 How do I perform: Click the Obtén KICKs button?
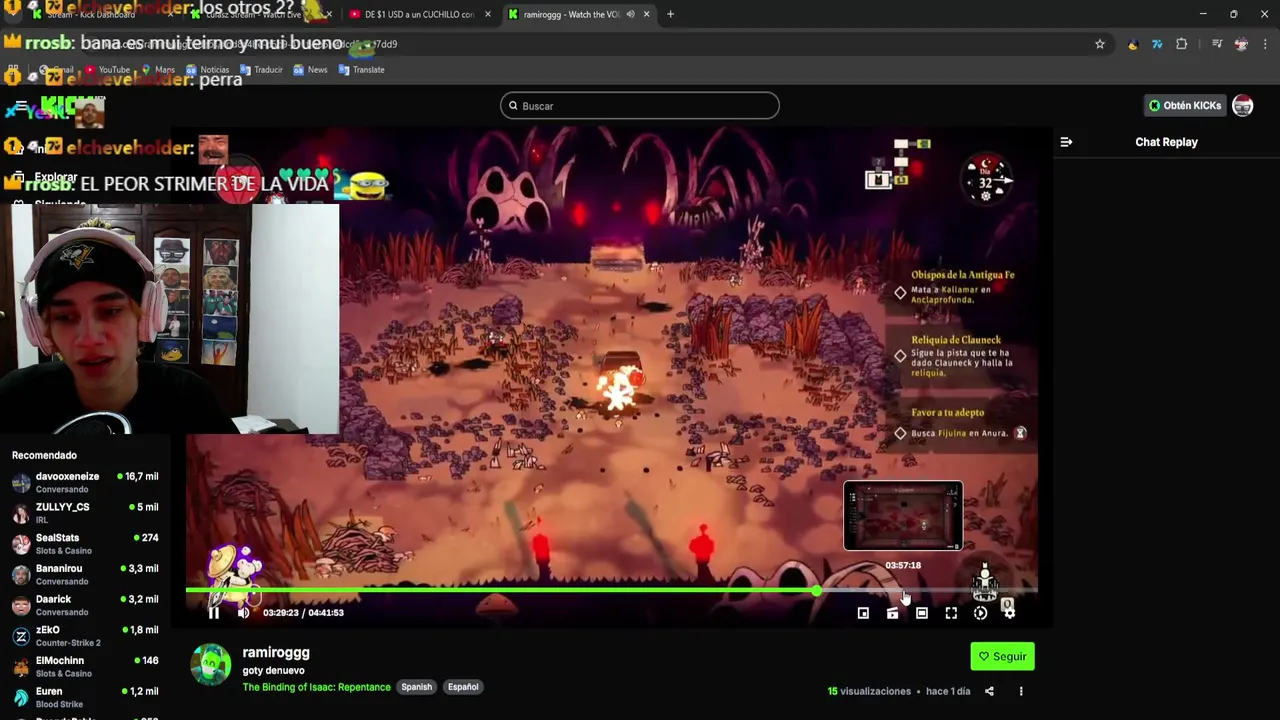pyautogui.click(x=1185, y=105)
